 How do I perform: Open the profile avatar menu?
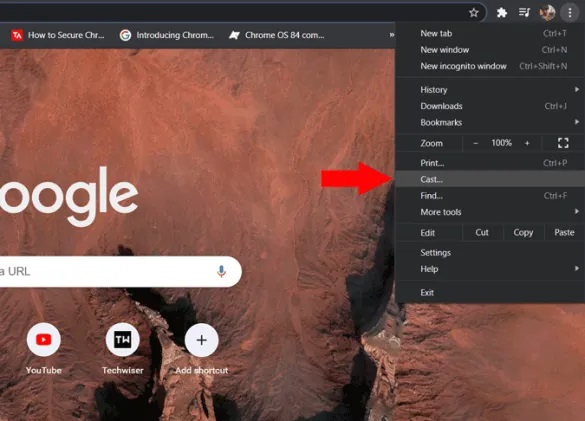547,13
